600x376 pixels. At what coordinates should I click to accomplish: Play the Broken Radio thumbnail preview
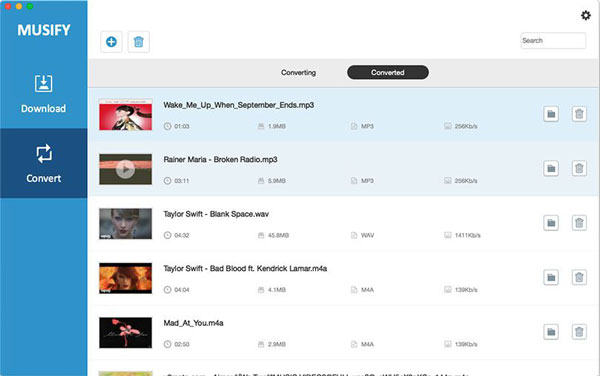(126, 169)
